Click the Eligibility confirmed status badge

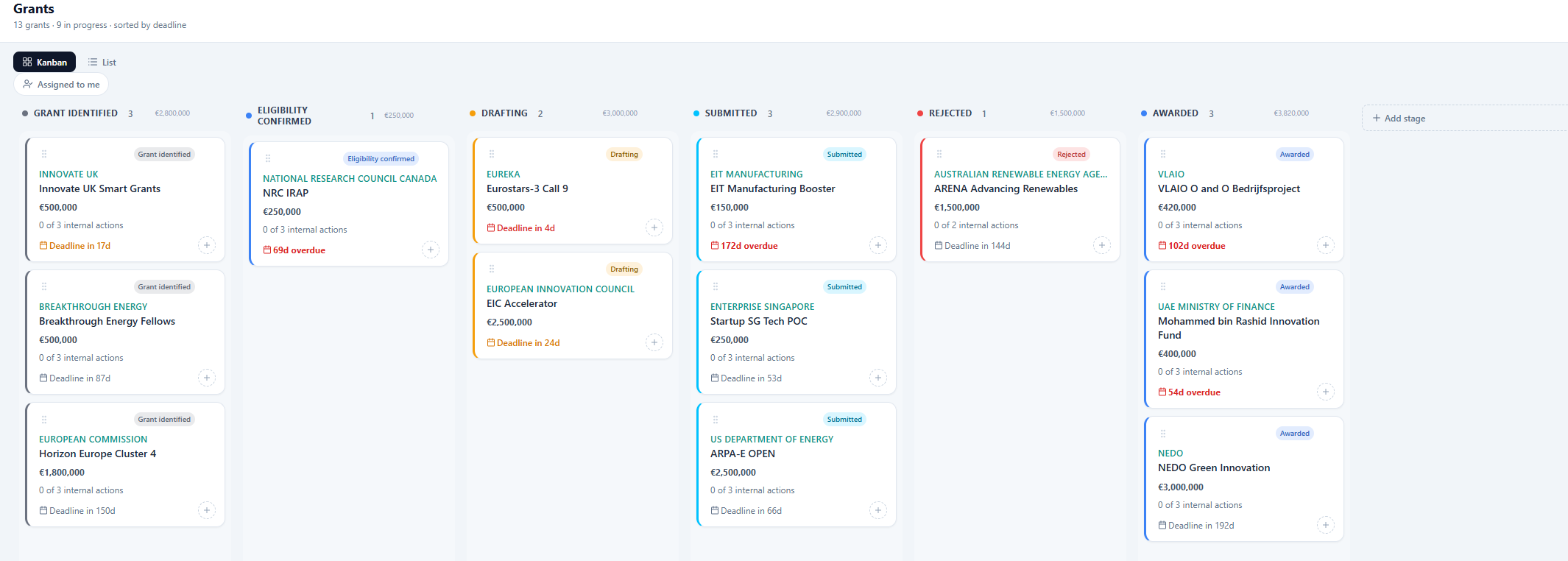click(381, 158)
